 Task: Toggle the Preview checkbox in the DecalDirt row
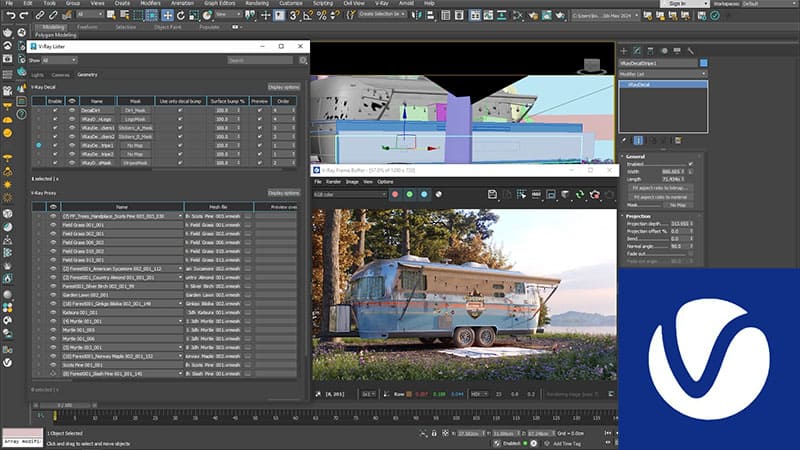point(259,110)
